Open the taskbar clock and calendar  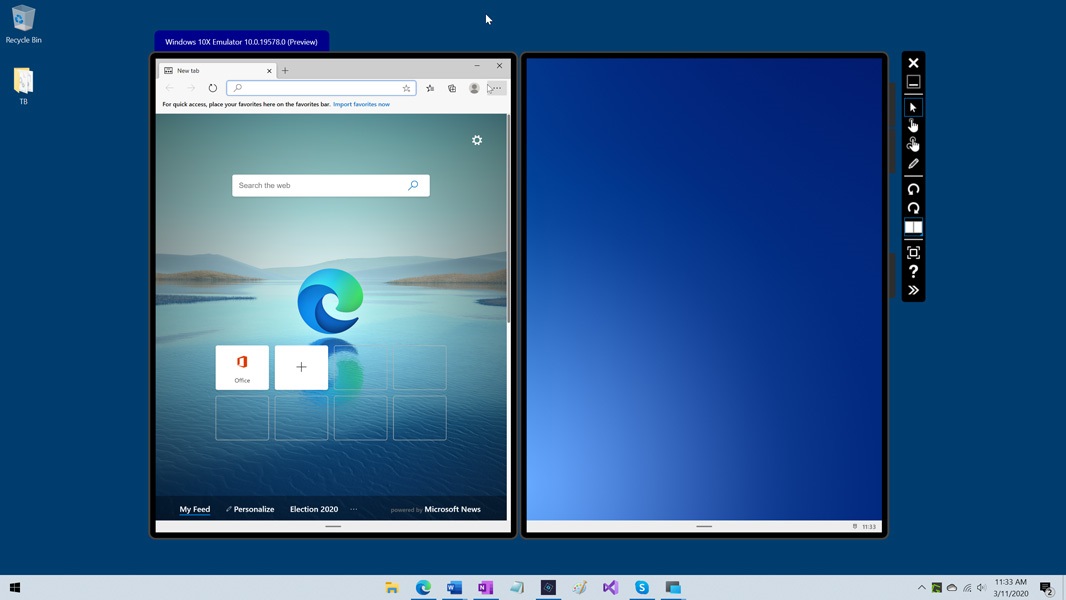(1010, 588)
